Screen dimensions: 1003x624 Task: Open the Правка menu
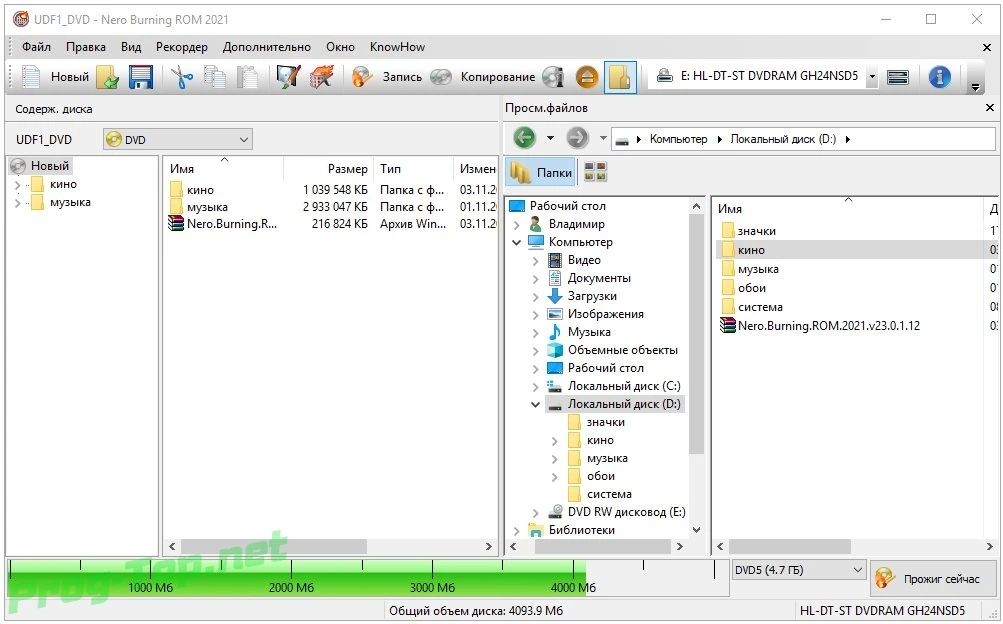click(x=86, y=47)
